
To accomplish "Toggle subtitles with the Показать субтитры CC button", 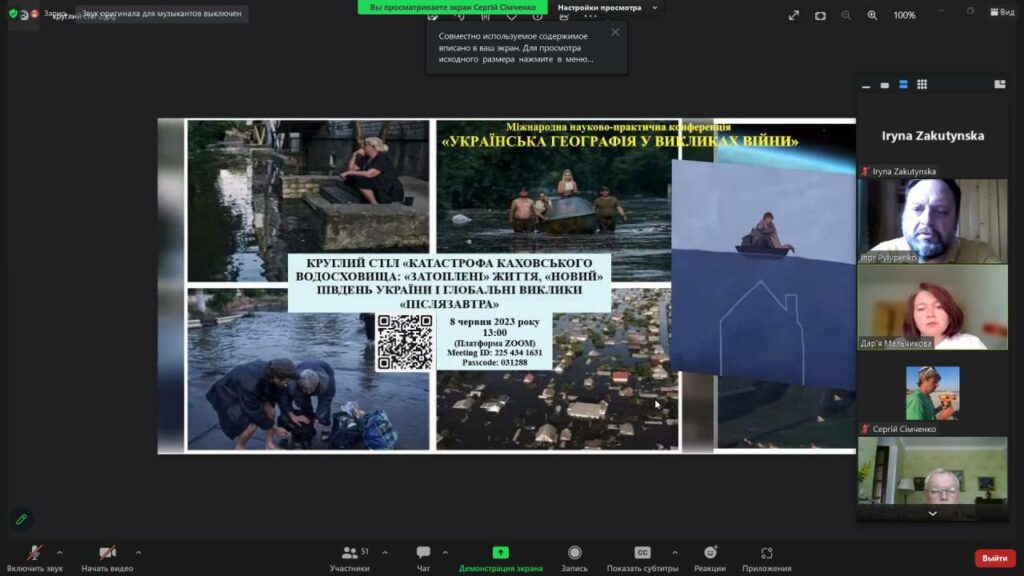I will 643,552.
